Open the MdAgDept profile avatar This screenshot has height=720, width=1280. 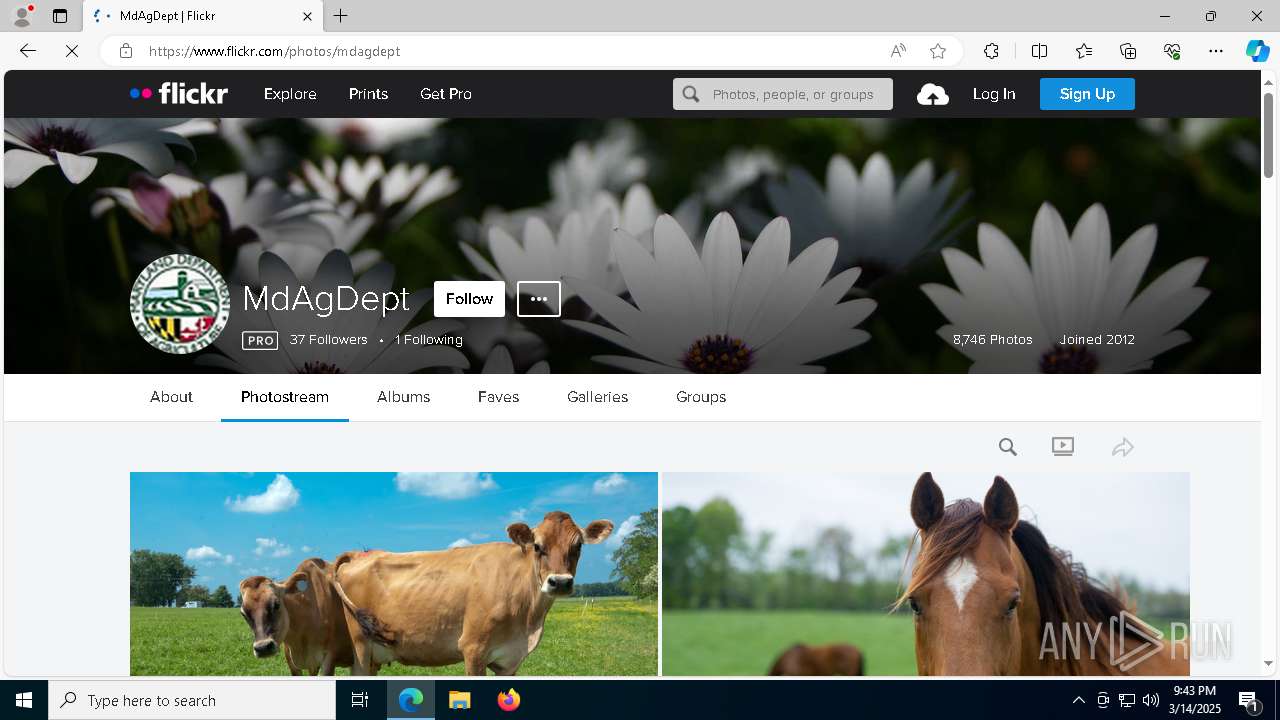point(180,304)
